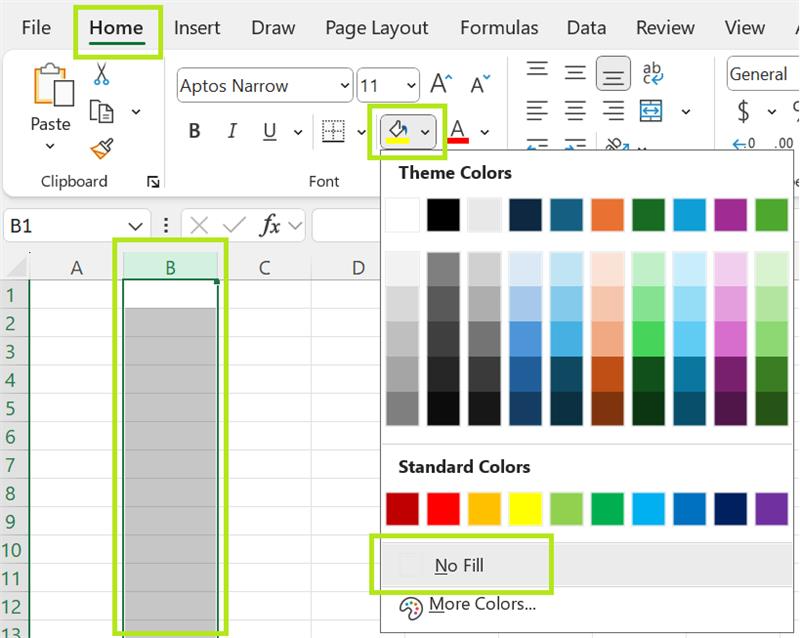Click the Borders icon
The height and width of the screenshot is (638, 800).
point(333,131)
